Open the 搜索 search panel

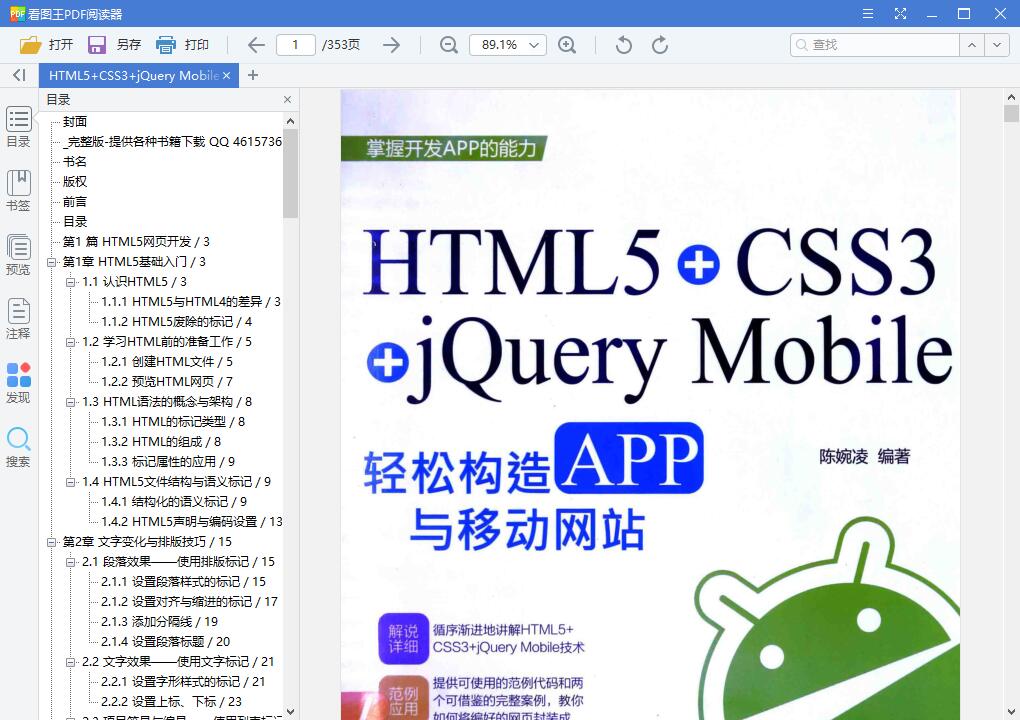click(19, 447)
